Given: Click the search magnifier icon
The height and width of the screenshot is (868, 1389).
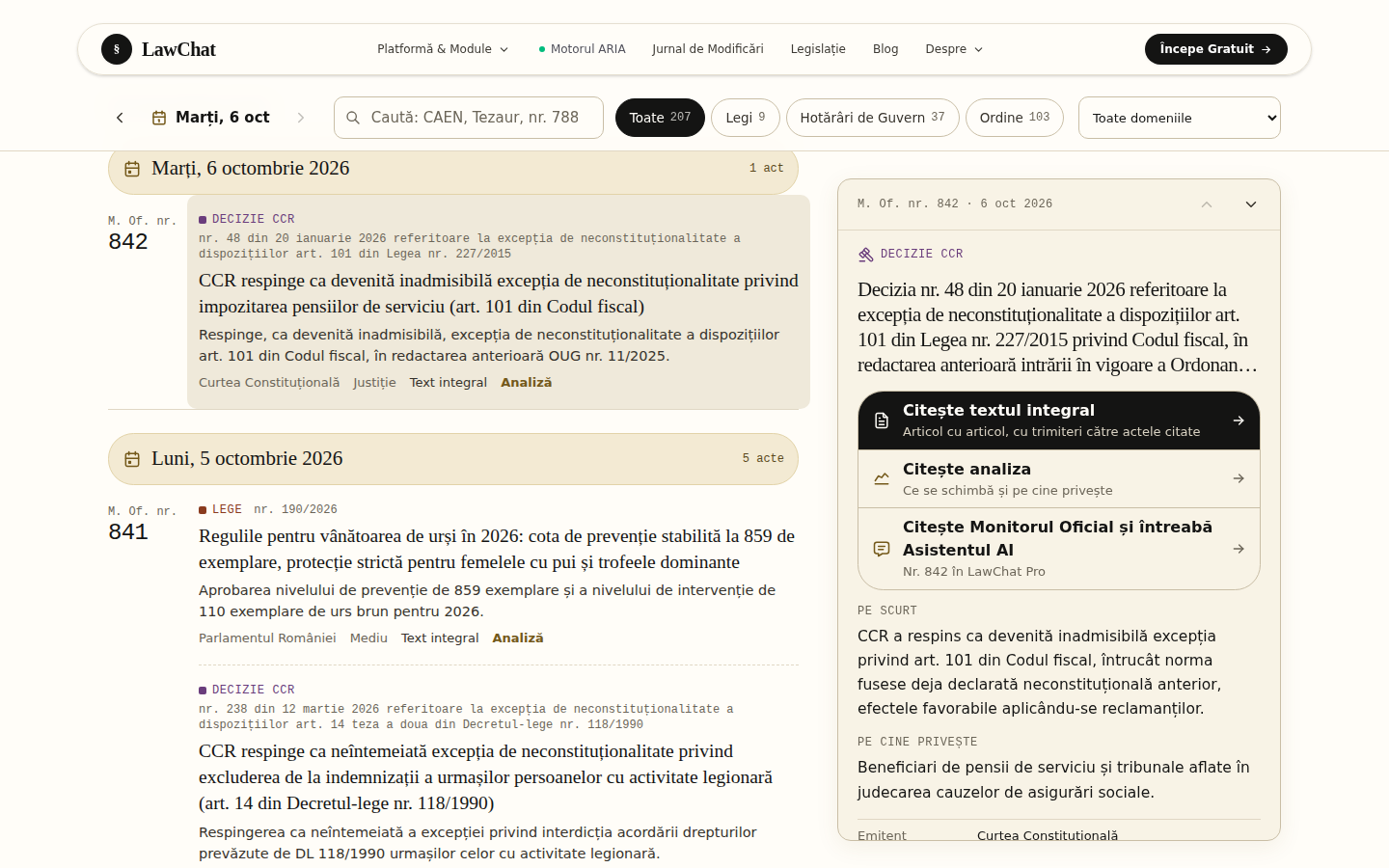Looking at the screenshot, I should 353,118.
